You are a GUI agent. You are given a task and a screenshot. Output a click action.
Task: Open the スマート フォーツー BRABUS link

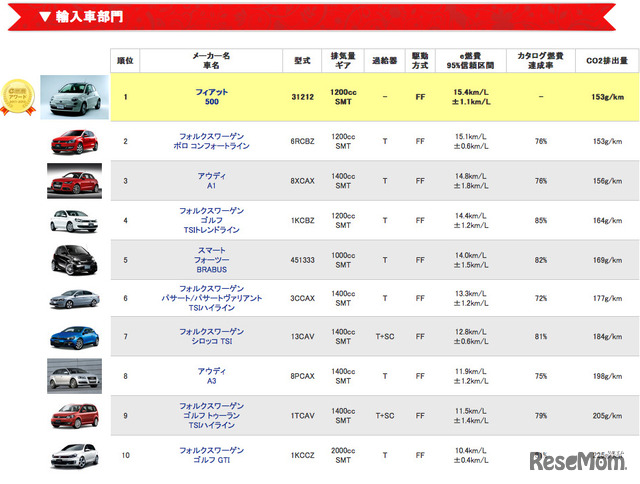tap(211, 260)
